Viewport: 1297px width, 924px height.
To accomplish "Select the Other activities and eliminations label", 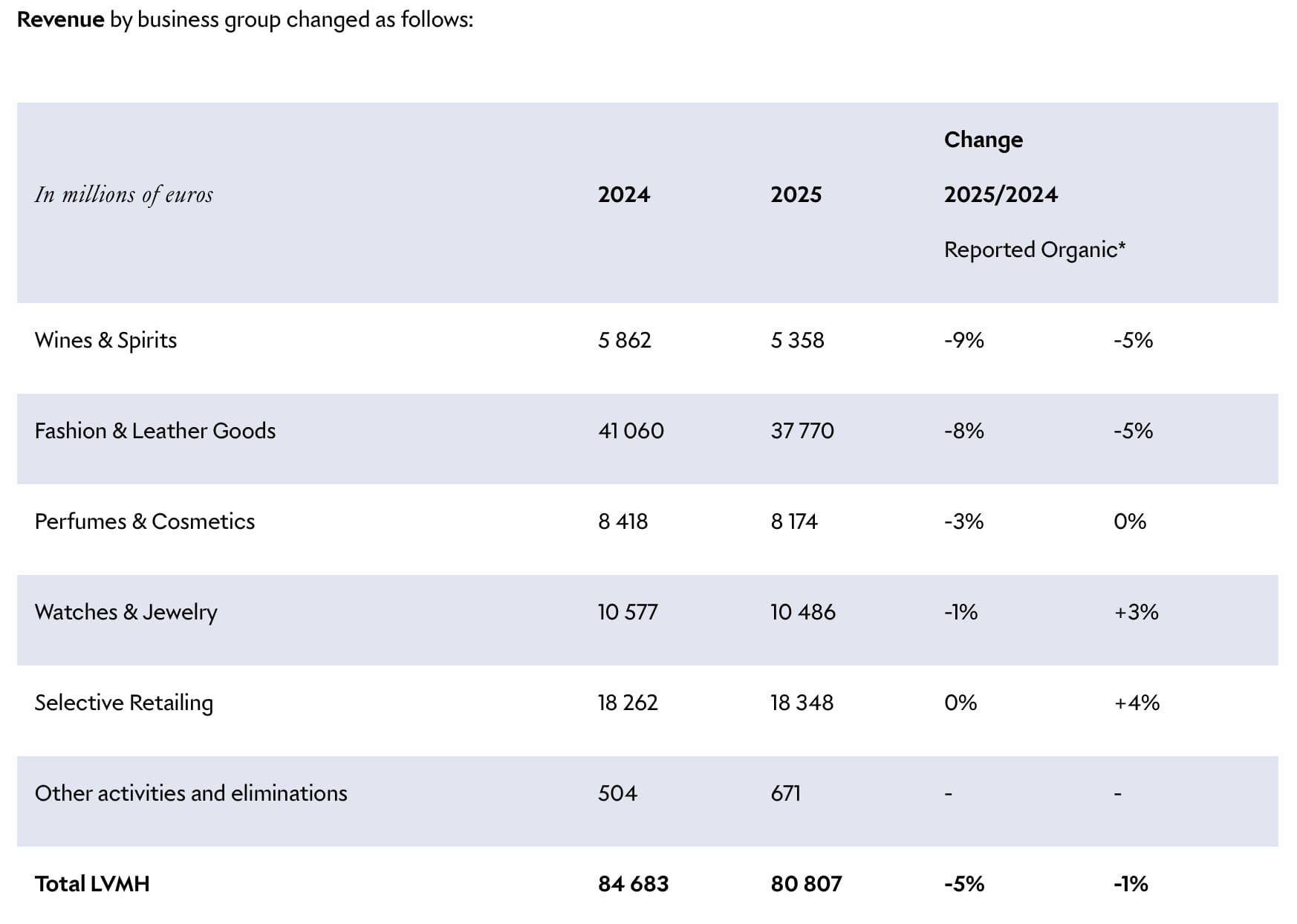I will [190, 793].
